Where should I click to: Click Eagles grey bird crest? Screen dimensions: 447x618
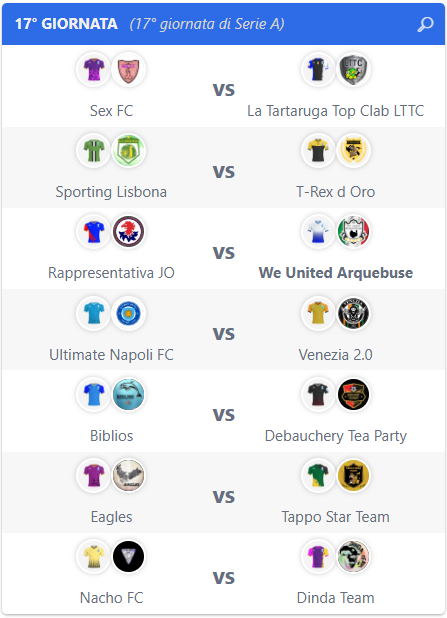[129, 476]
